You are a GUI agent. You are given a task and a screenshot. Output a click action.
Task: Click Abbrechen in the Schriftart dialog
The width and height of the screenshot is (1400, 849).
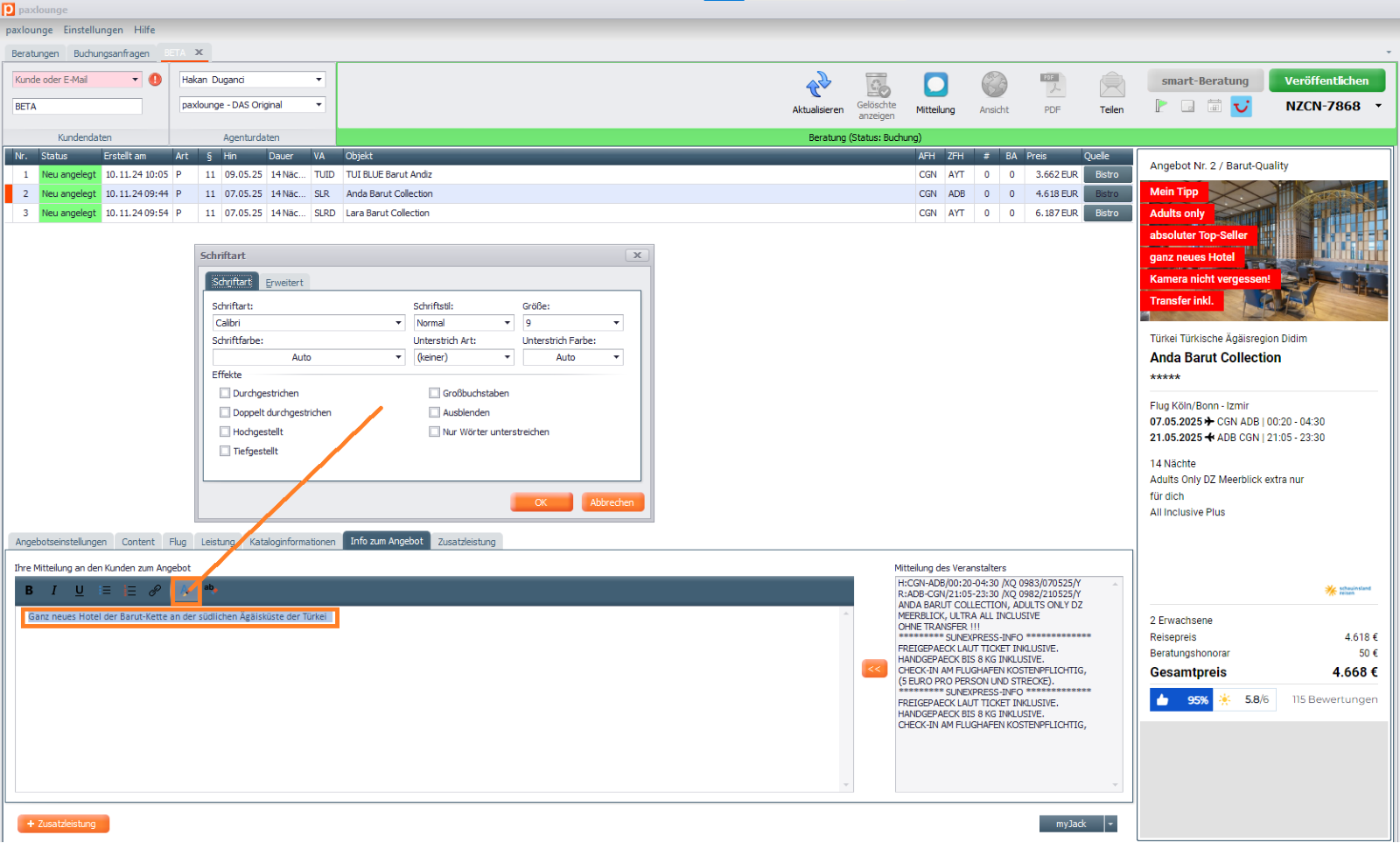pyautogui.click(x=612, y=503)
